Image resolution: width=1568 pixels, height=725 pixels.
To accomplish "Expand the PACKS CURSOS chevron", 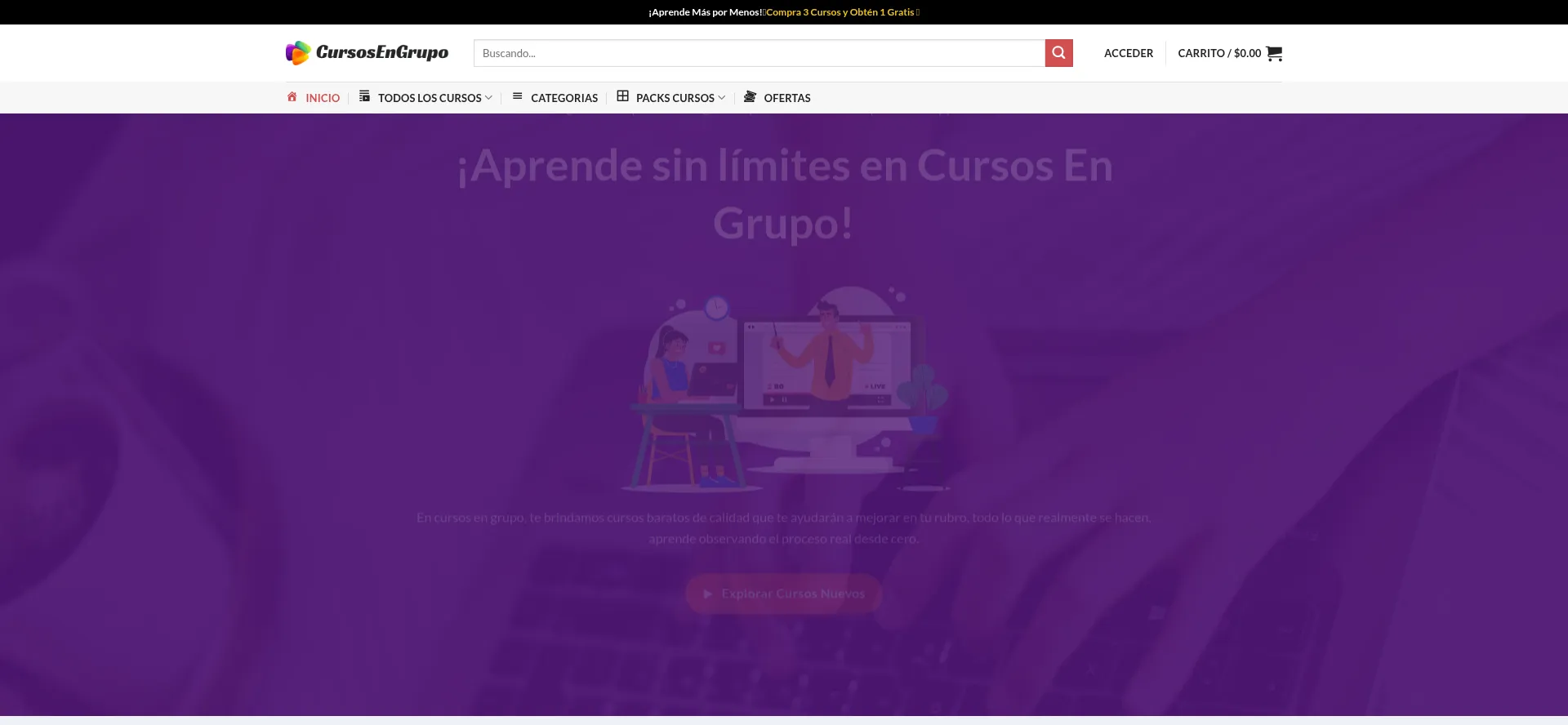I will tap(721, 98).
